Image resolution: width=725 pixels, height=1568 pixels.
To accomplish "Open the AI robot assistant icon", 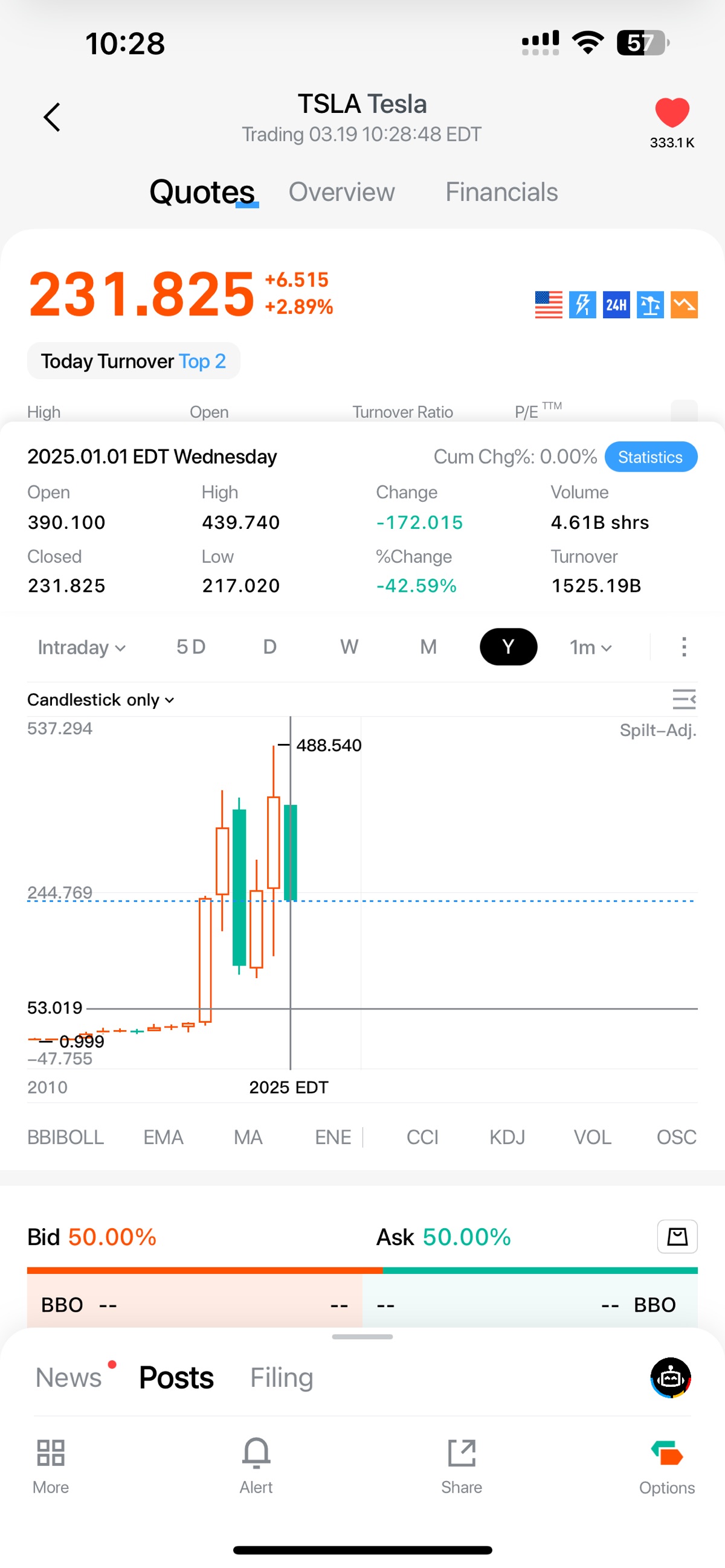I will pyautogui.click(x=671, y=1377).
